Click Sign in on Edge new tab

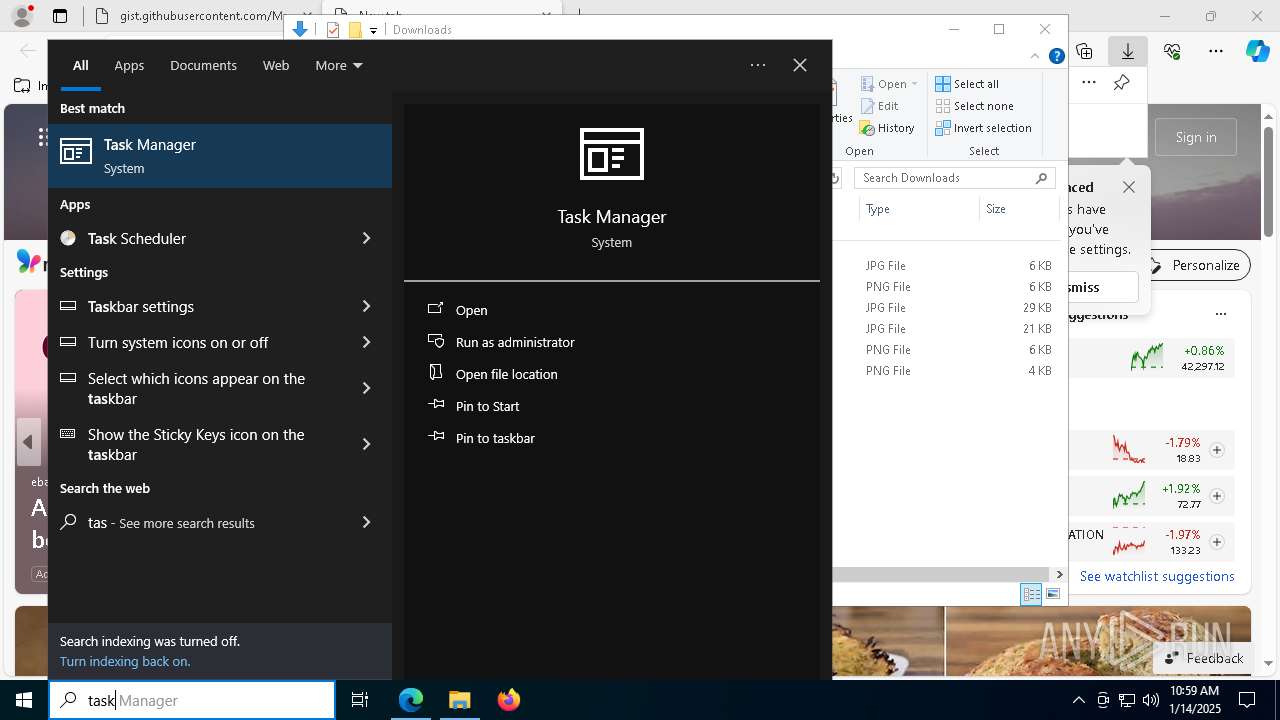(x=1196, y=137)
